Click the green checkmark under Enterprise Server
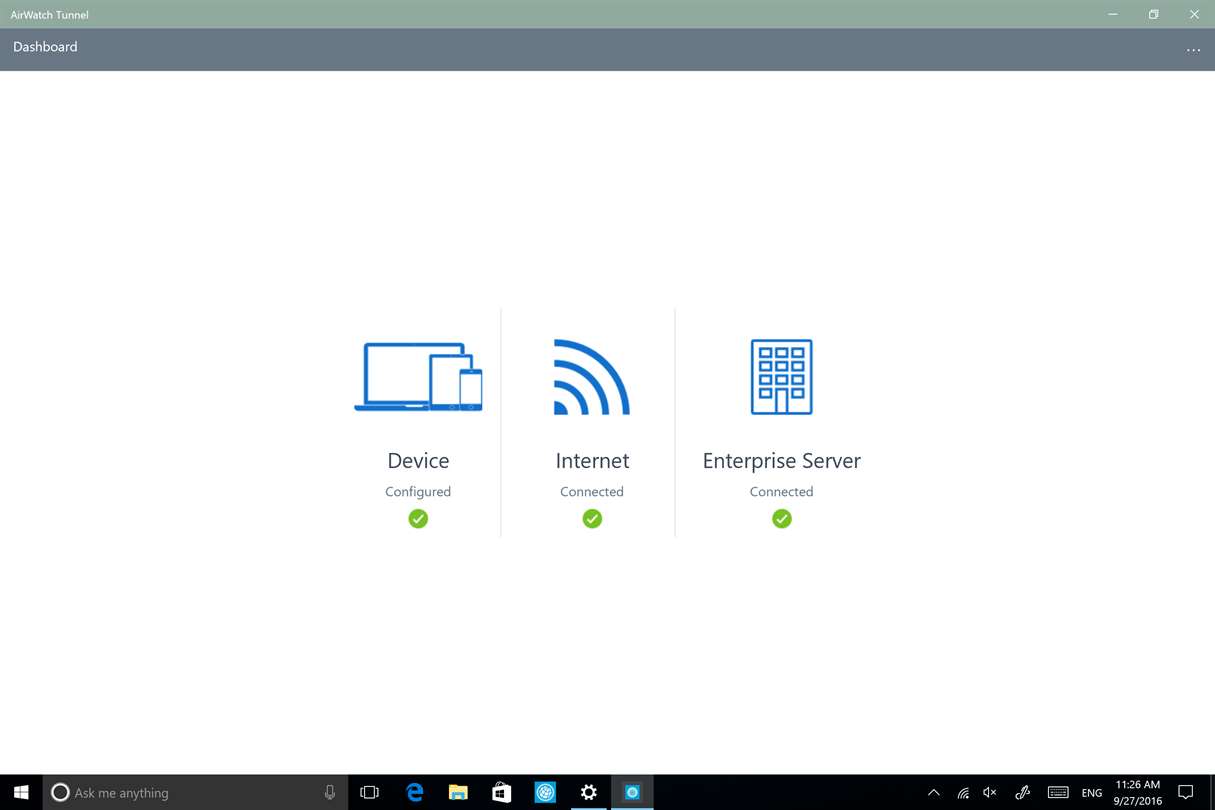 pos(782,518)
